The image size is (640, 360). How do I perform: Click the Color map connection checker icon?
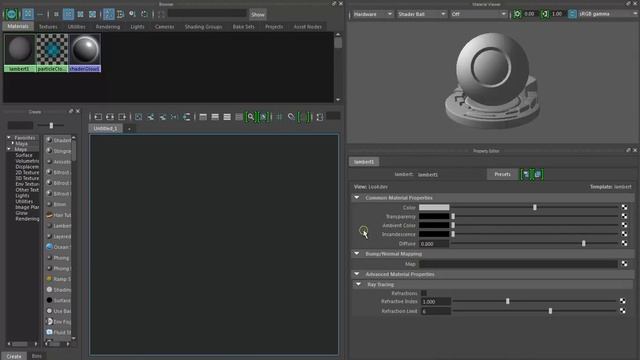[624, 207]
